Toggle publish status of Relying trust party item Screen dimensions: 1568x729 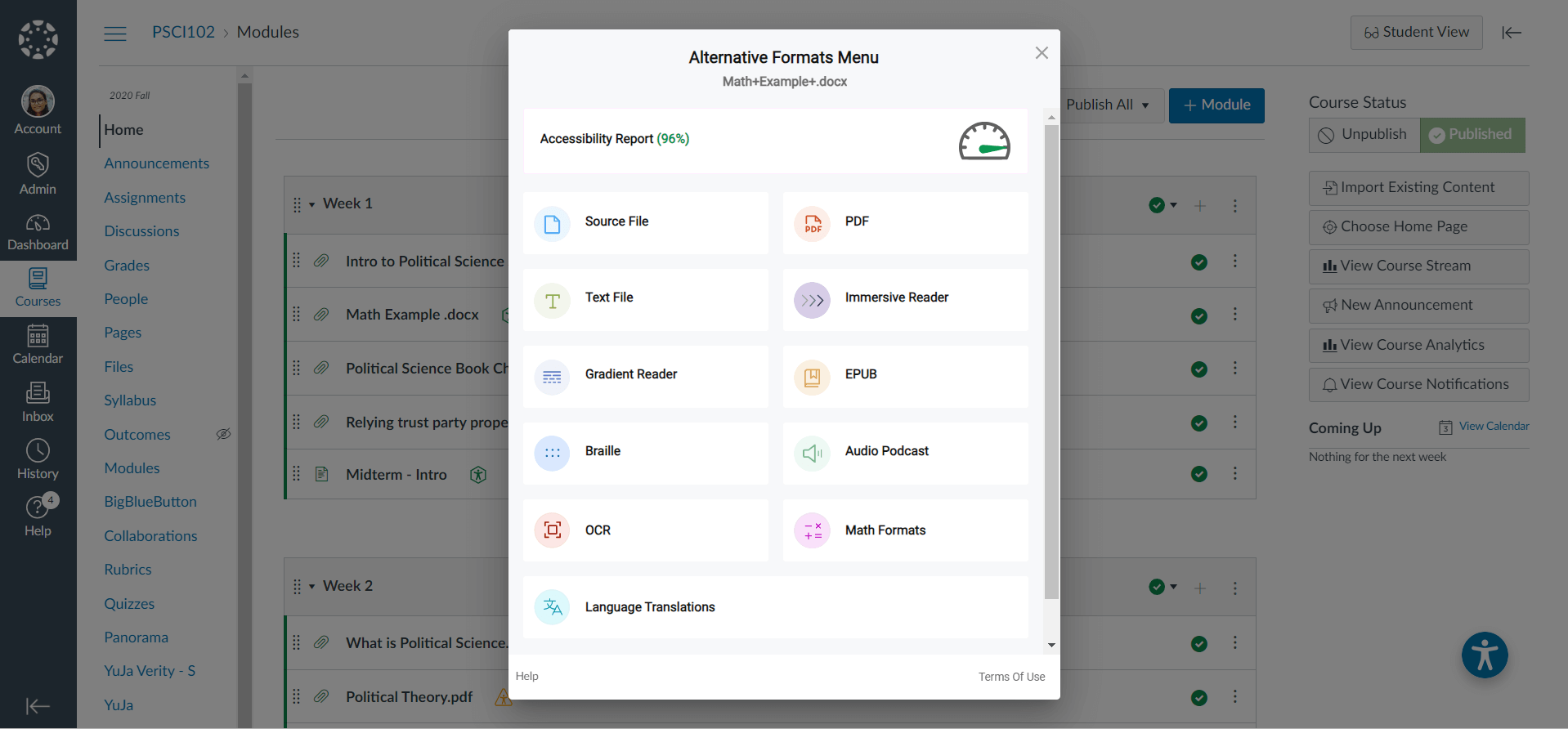[1199, 423]
